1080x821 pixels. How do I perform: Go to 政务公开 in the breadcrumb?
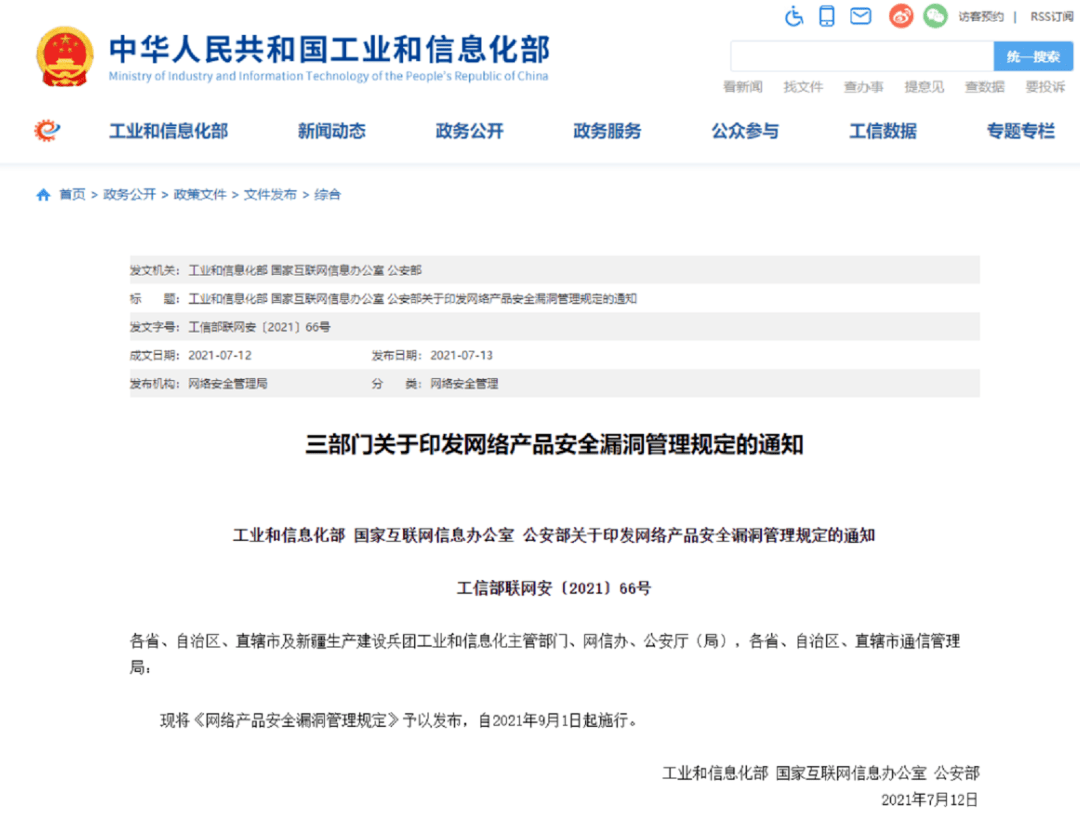point(129,195)
